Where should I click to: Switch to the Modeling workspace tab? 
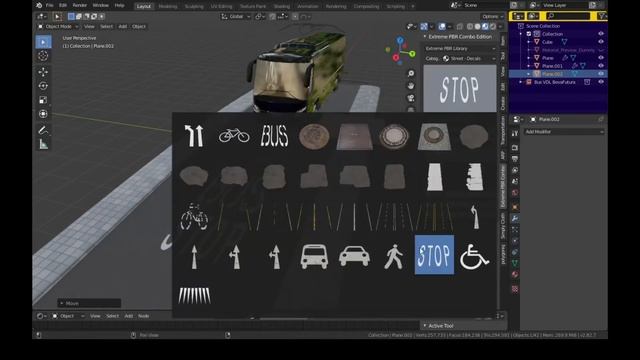(x=168, y=7)
